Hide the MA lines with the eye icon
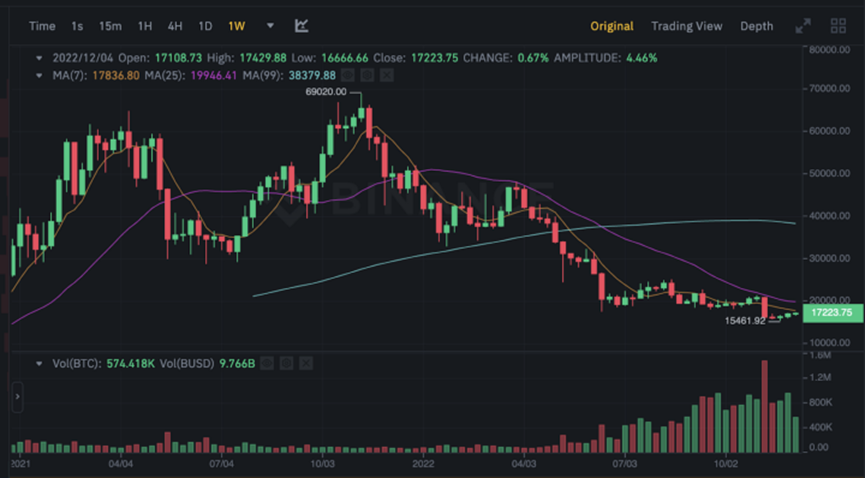 point(349,75)
